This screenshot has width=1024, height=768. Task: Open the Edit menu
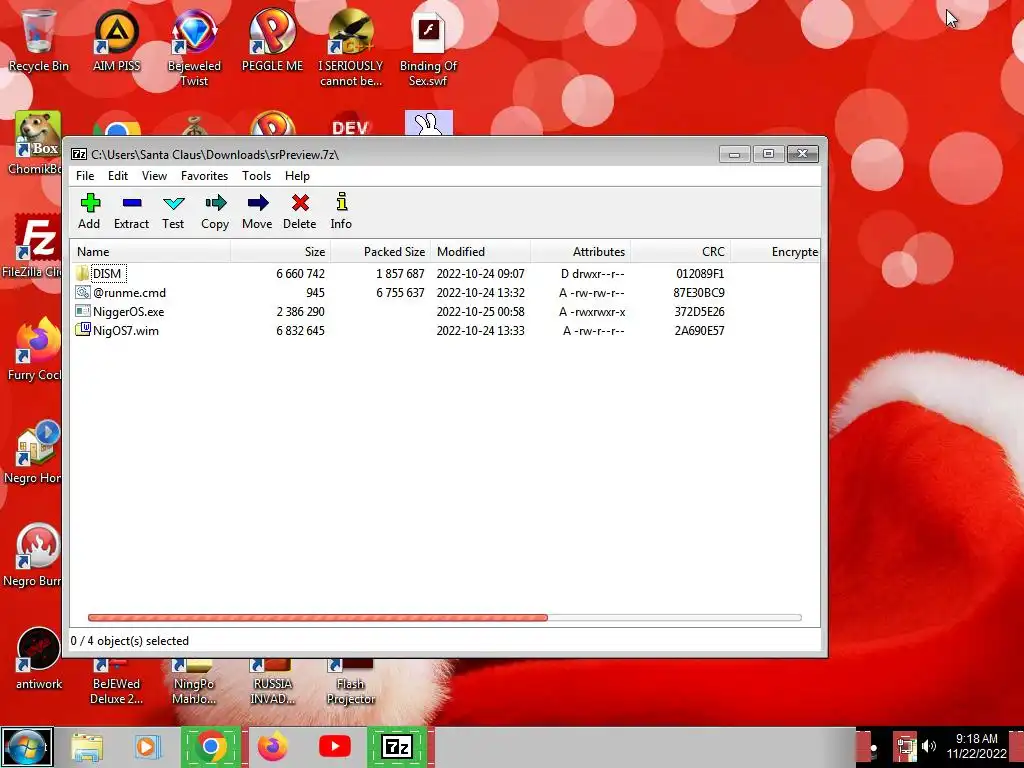click(118, 176)
